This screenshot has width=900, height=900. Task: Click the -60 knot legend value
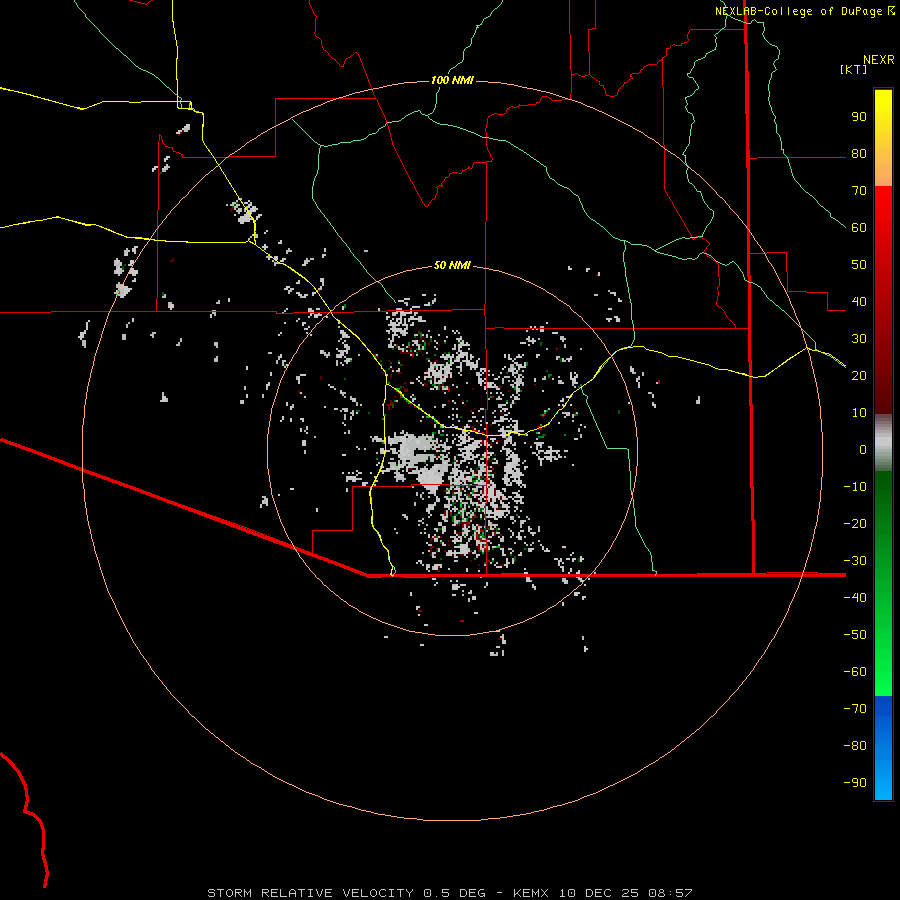tap(855, 672)
